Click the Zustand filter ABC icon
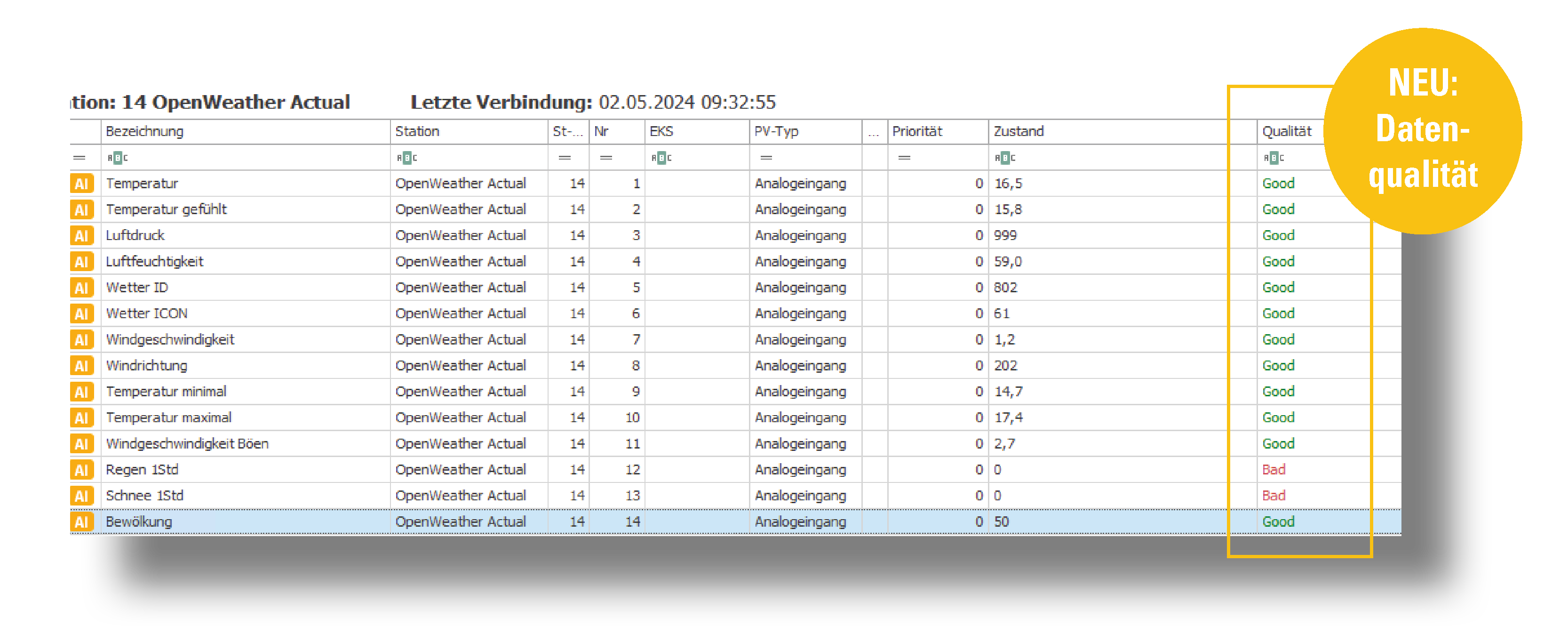The image size is (1568, 634). pos(1005,158)
